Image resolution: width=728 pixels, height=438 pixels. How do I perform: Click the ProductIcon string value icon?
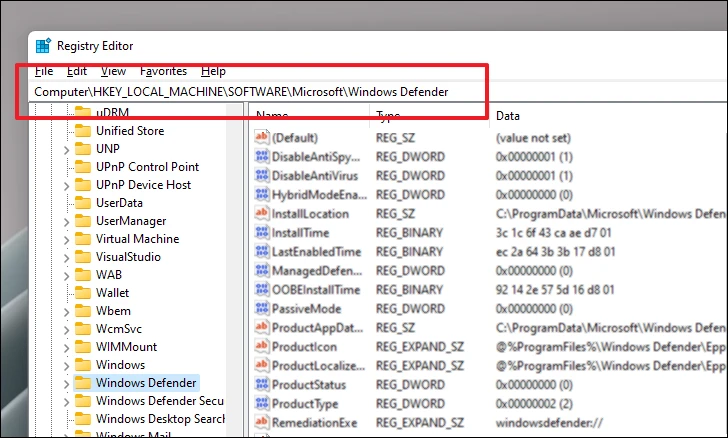pos(261,346)
